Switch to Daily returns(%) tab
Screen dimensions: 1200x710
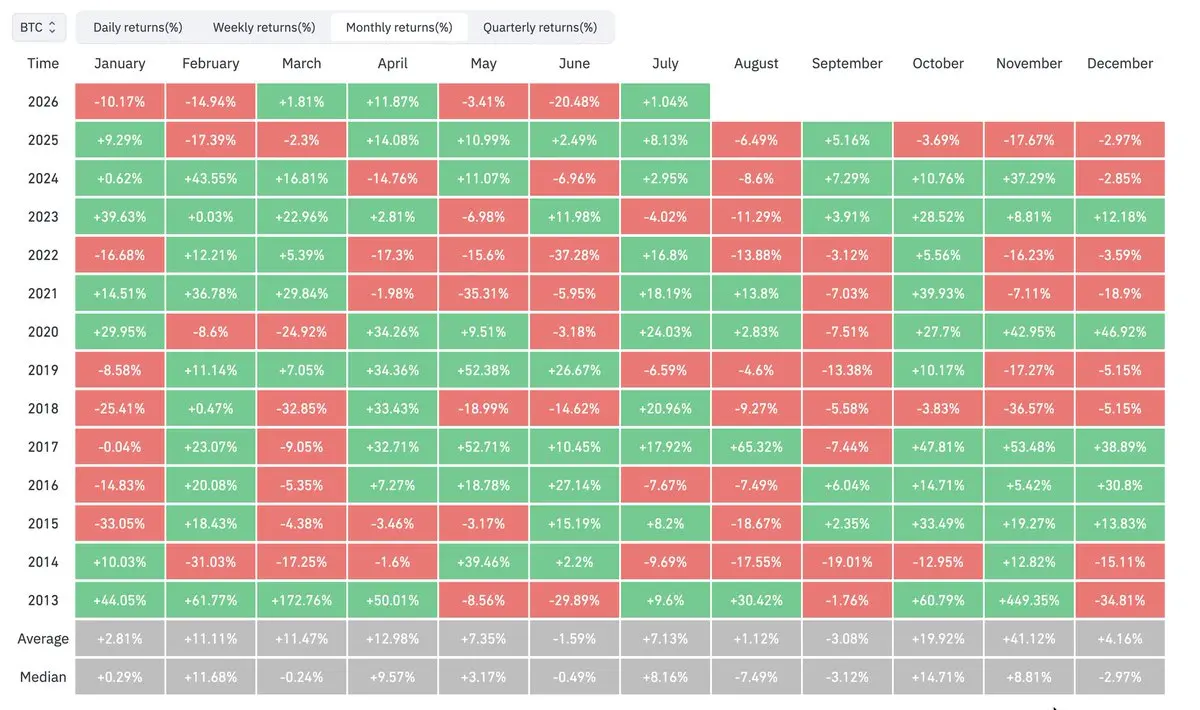point(138,27)
